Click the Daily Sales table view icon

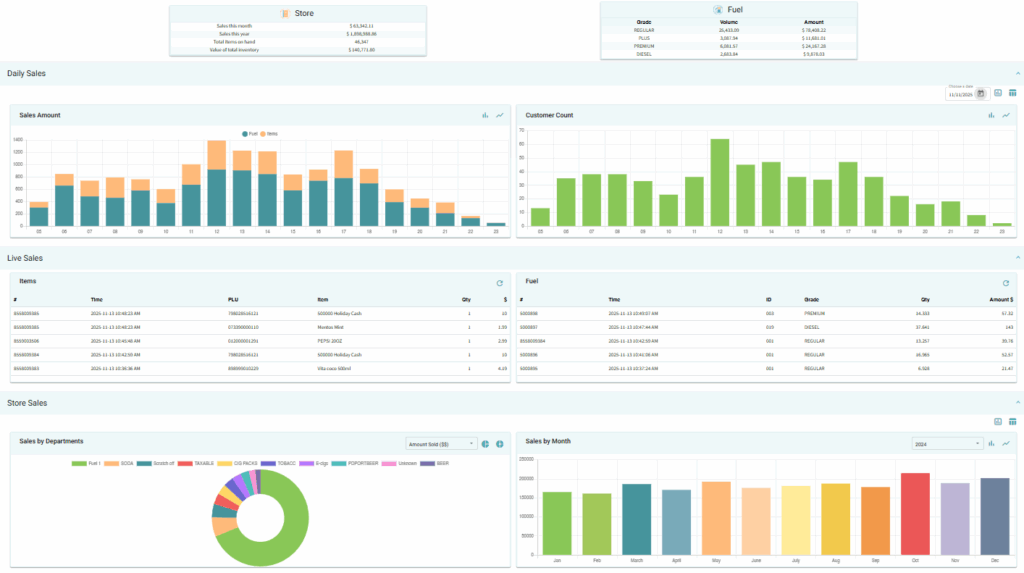(x=1012, y=93)
